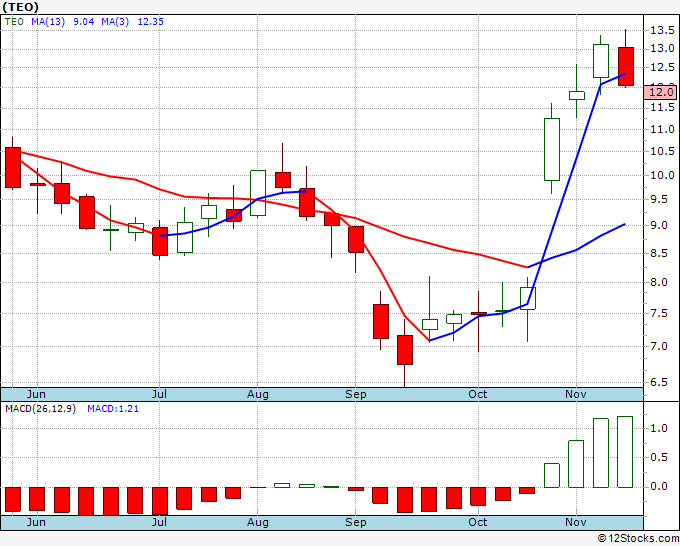The image size is (680, 546).
Task: Click Jun on the MACD panel time axis
Action: (36, 522)
